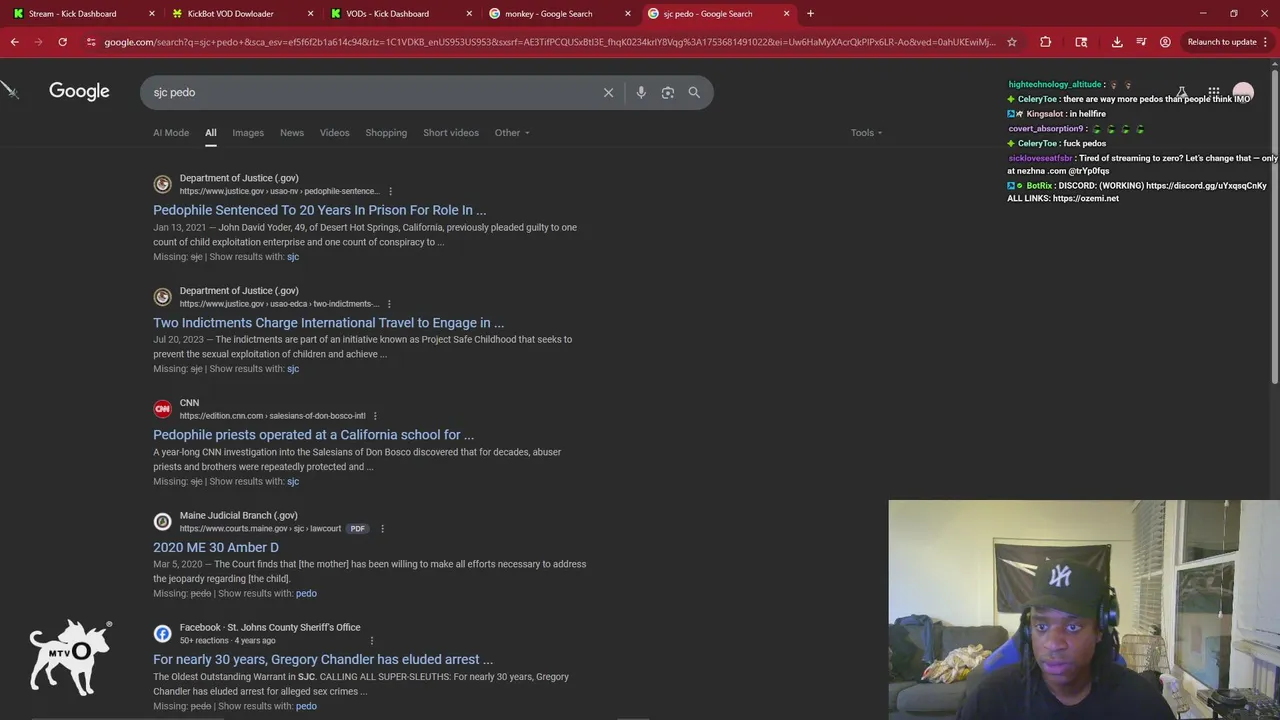Open a new browser tab
The height and width of the screenshot is (720, 1280).
(810, 14)
